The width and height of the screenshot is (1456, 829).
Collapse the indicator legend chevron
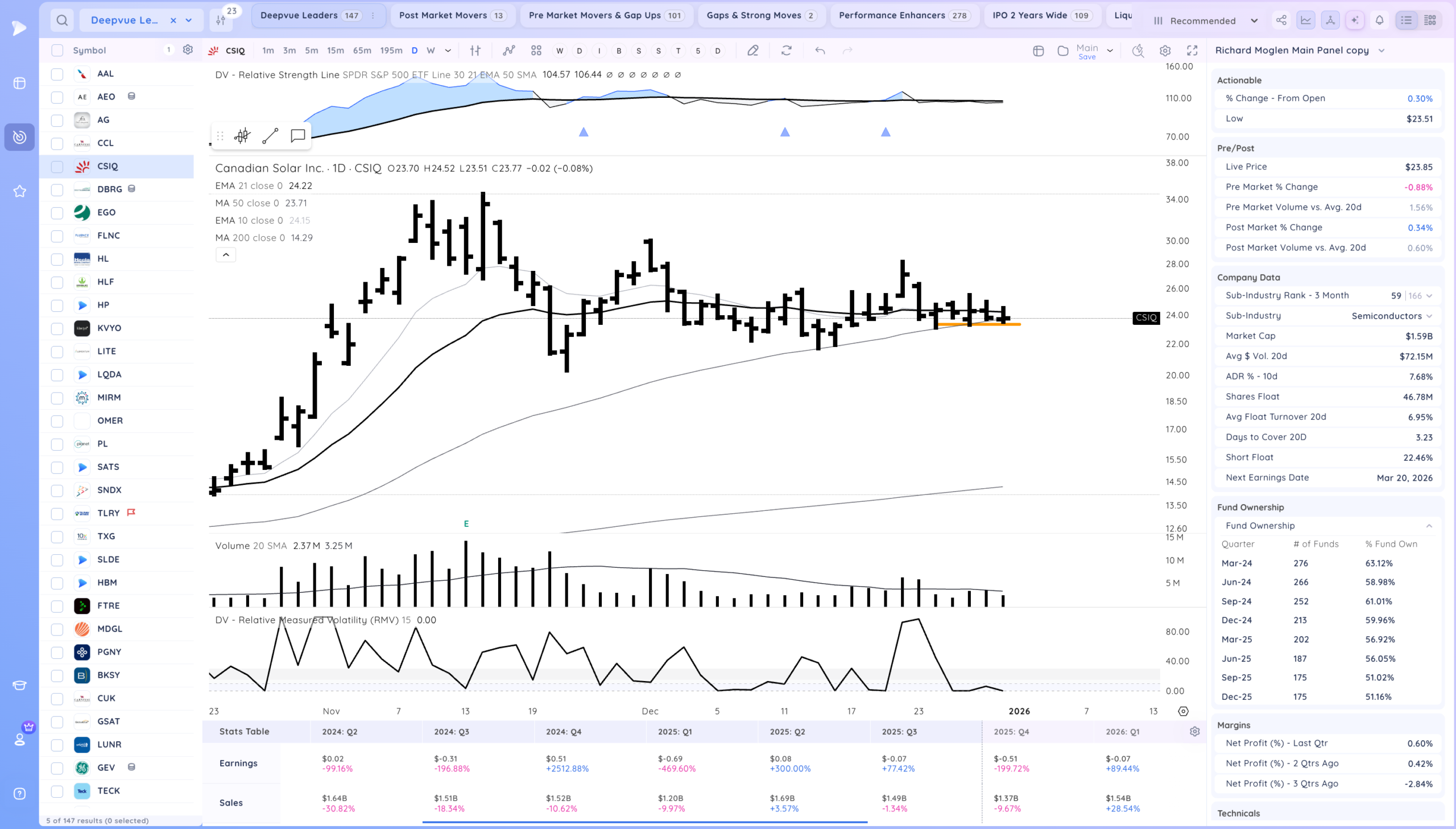pyautogui.click(x=225, y=255)
